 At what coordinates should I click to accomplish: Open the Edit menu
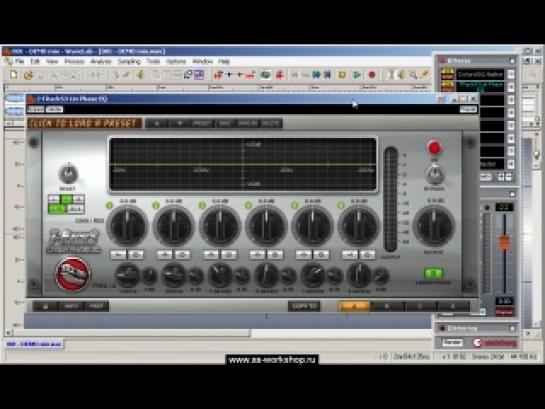[35, 62]
